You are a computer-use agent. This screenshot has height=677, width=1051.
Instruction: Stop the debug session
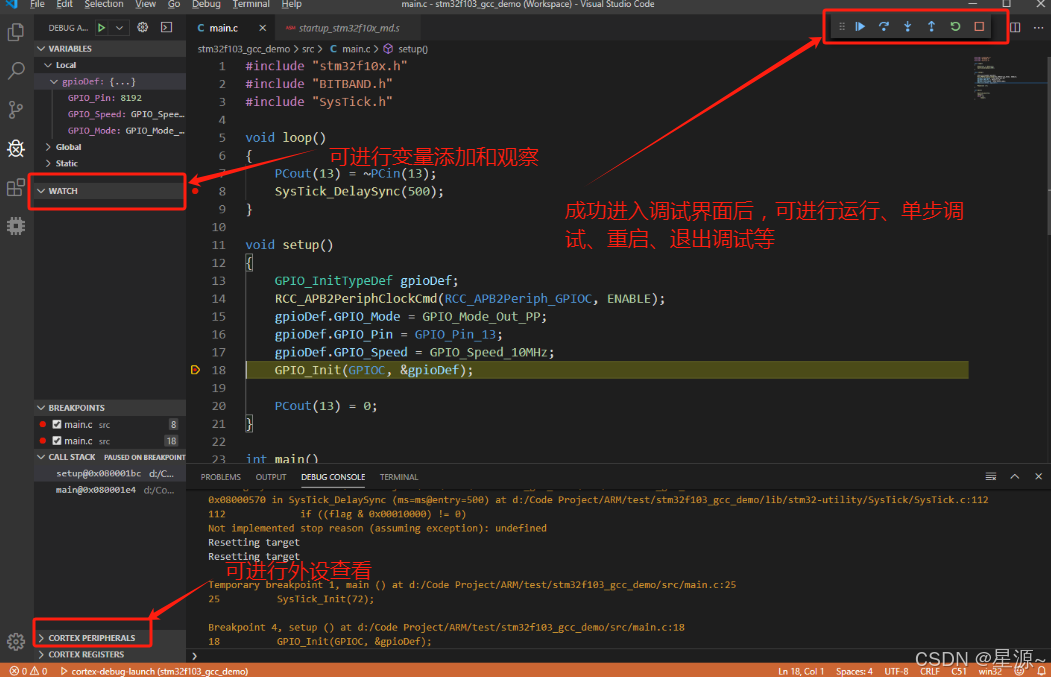tap(979, 27)
